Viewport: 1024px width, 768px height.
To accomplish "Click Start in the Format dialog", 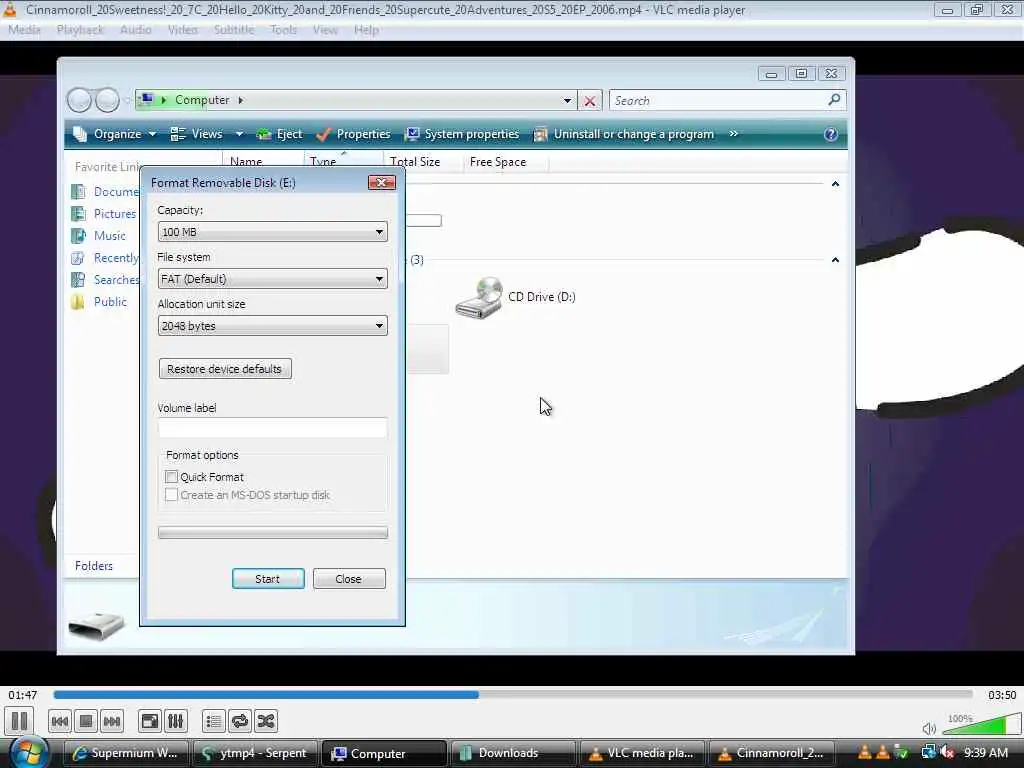I will 268,579.
